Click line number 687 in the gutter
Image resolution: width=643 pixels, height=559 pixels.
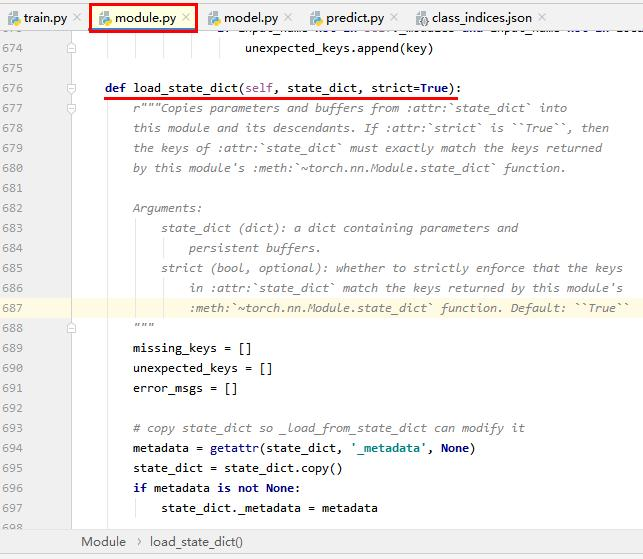click(x=12, y=308)
